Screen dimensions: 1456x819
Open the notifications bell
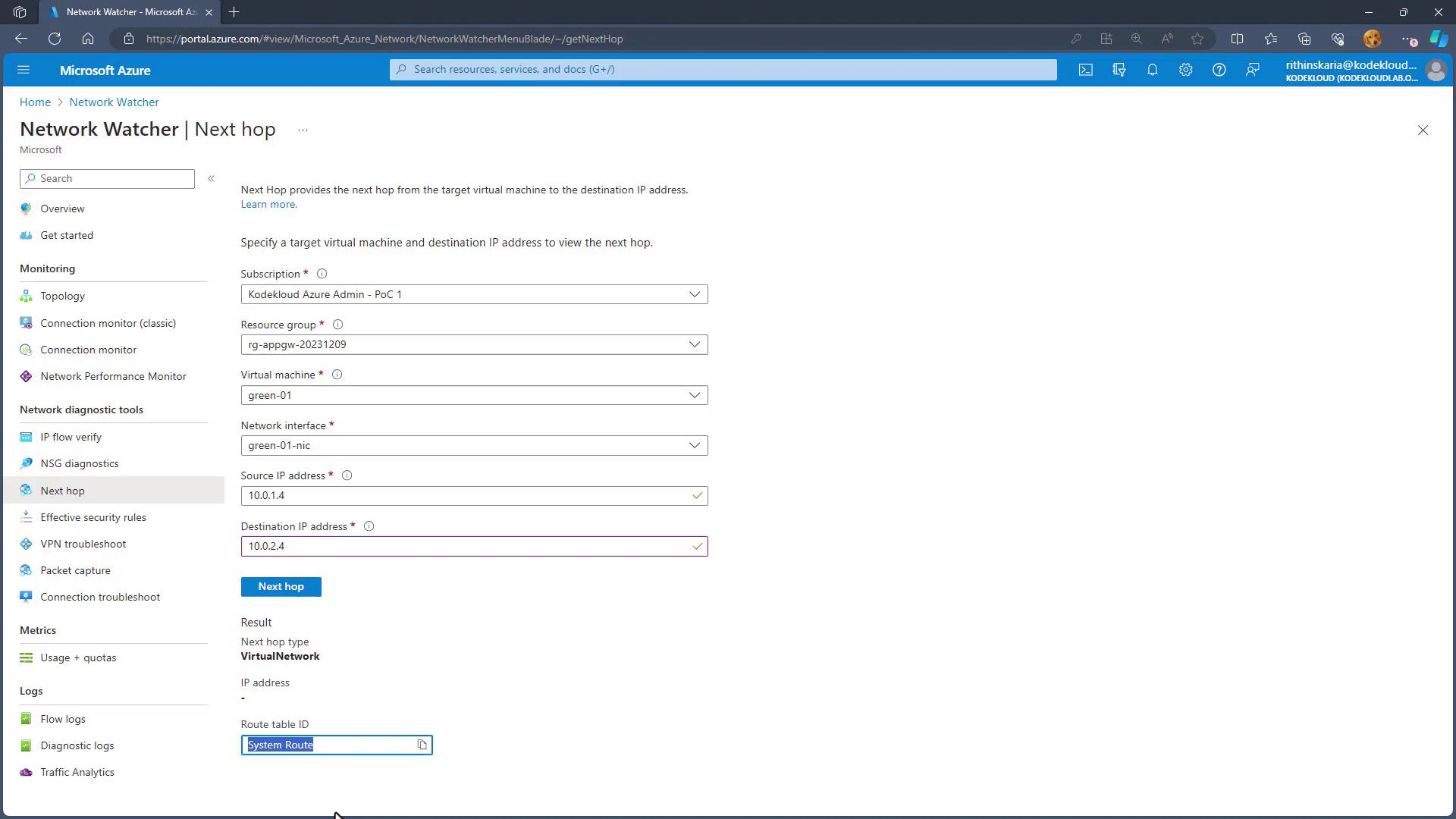coord(1152,70)
